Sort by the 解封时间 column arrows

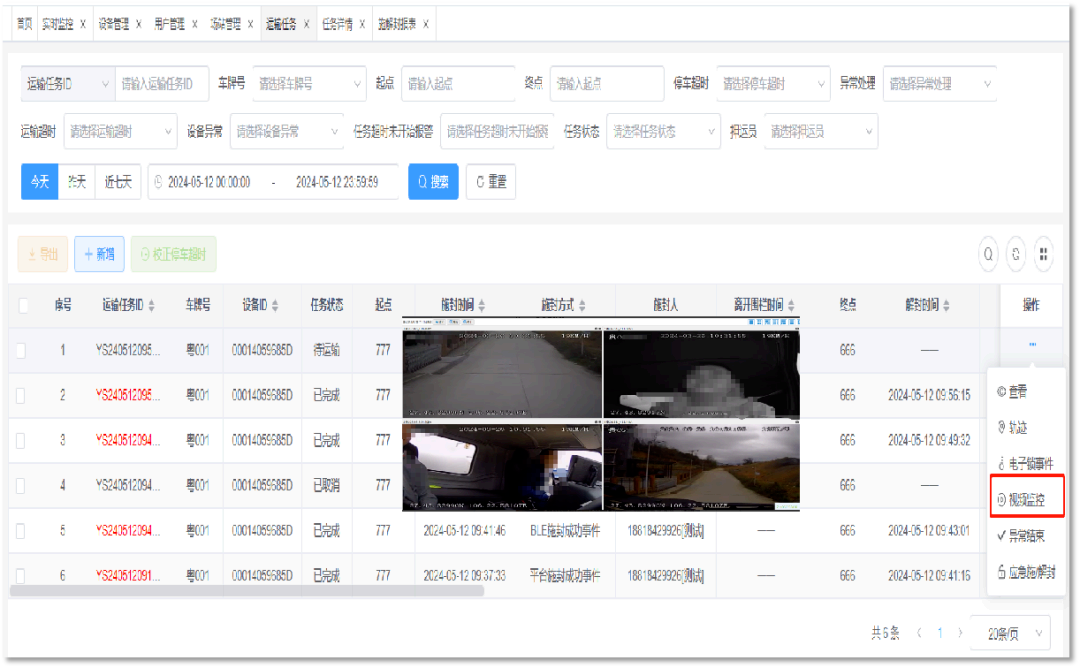tap(946, 305)
